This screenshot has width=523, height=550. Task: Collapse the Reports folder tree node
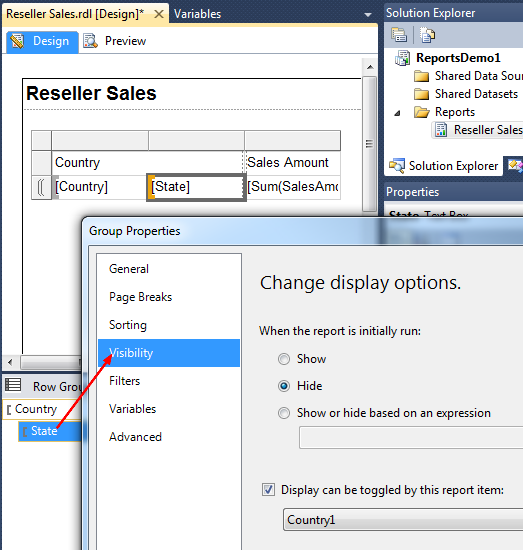[x=397, y=113]
